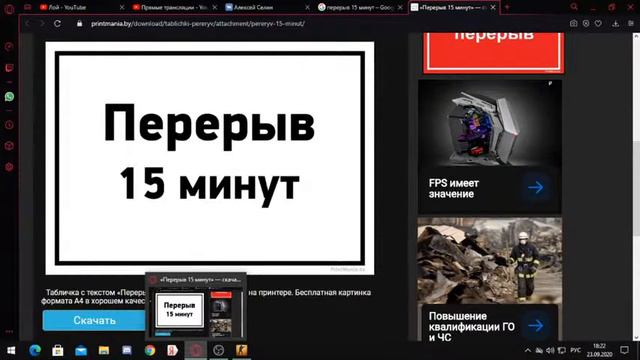This screenshot has width=640, height=360.
Task: Open the Перерыв 15 минут sign image
Action: (210, 158)
